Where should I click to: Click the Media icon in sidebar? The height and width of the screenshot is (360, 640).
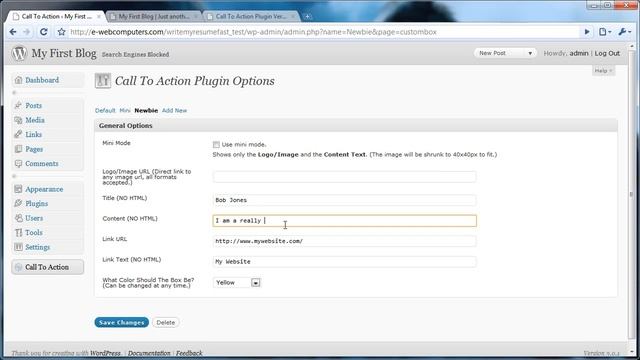(x=18, y=120)
